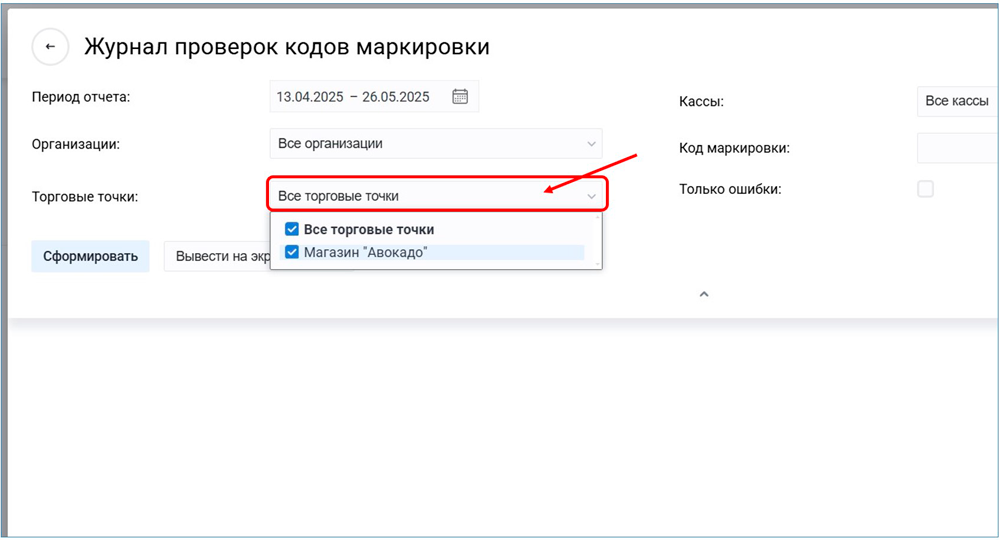Image resolution: width=1000 pixels, height=540 pixels.
Task: Expand the Все кассы dropdown
Action: [x=957, y=101]
